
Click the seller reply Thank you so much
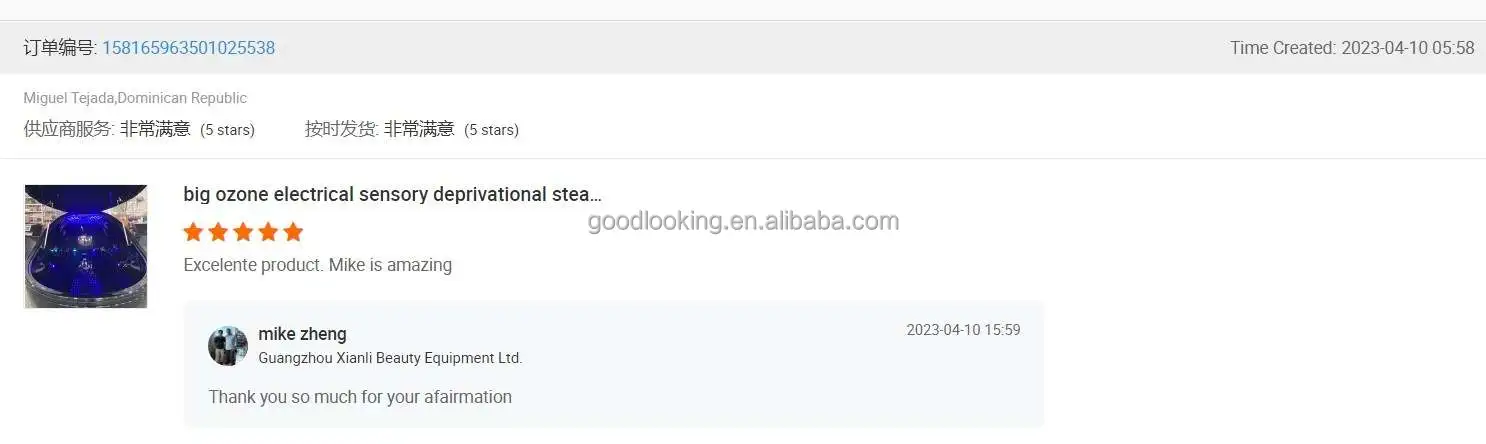point(360,397)
